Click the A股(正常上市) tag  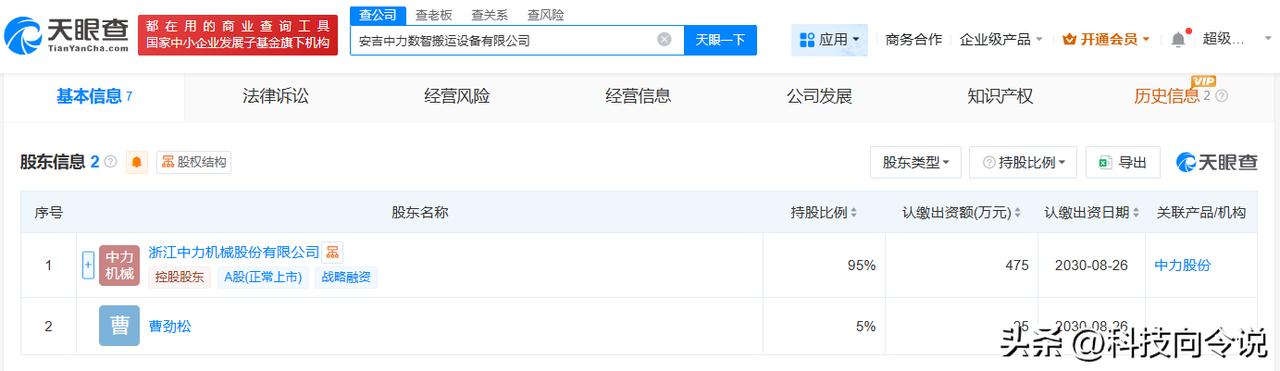click(263, 278)
